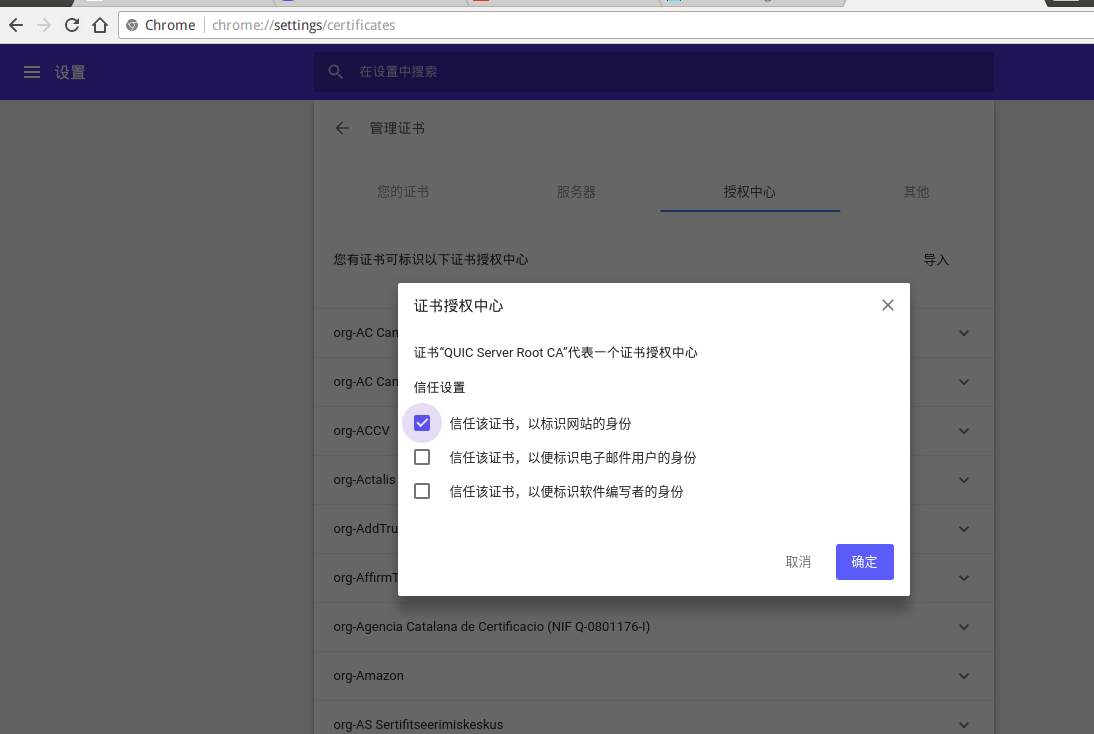This screenshot has width=1094, height=734.
Task: Expand the org-AddTrust chevron
Action: [964, 529]
